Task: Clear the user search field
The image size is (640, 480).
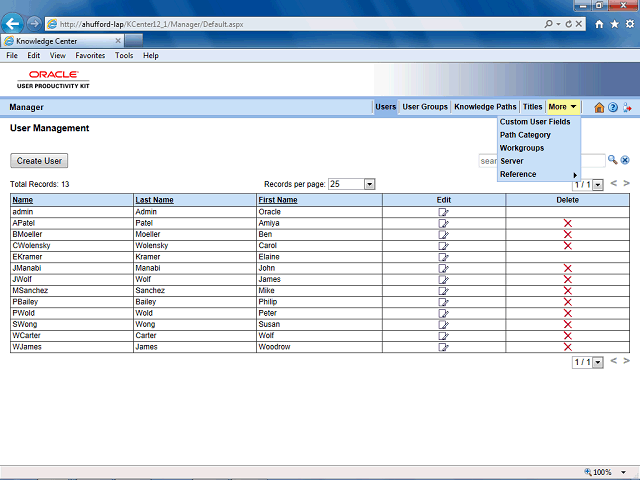Action: (625, 160)
